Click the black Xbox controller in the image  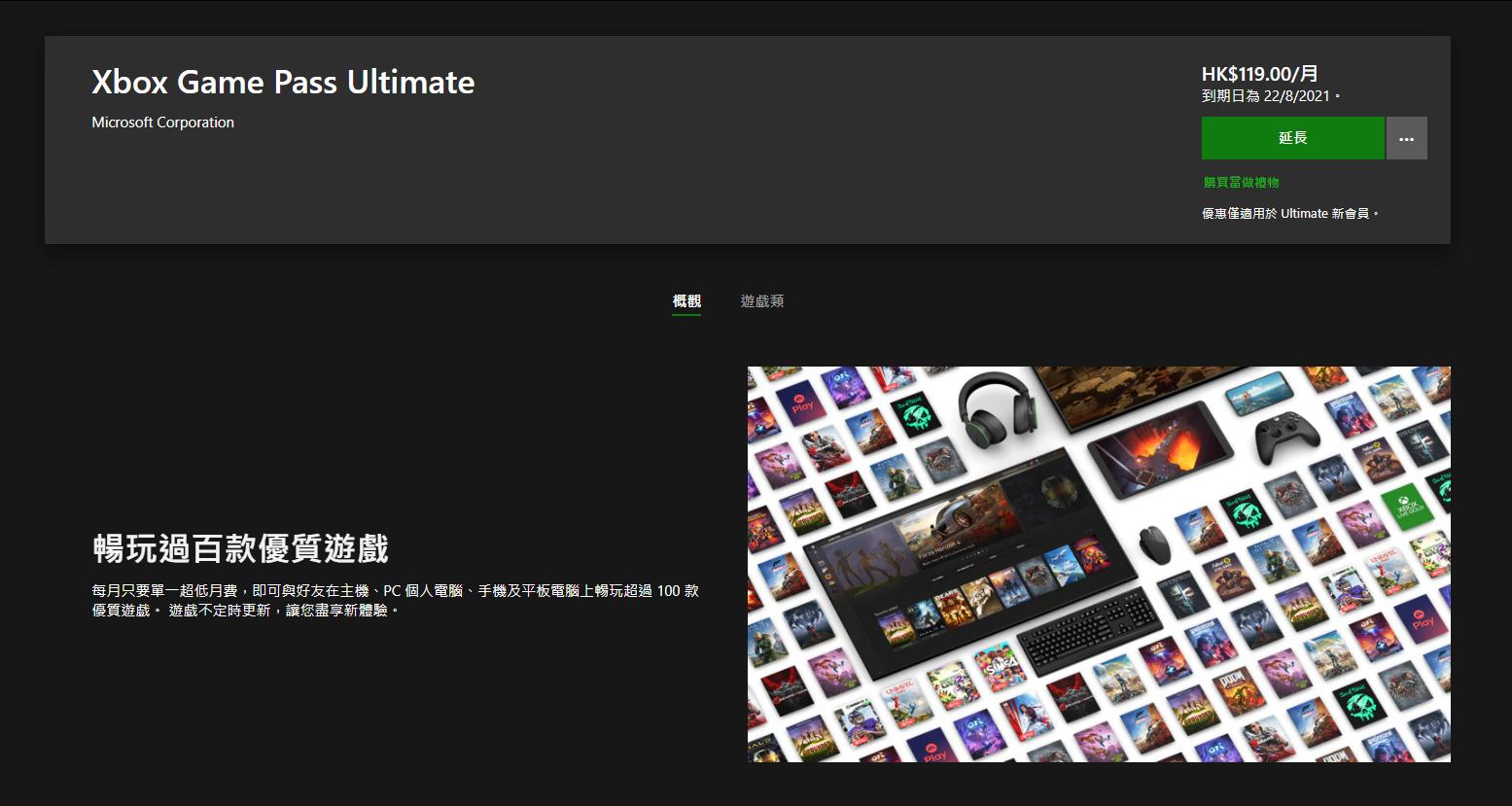[x=1287, y=438]
